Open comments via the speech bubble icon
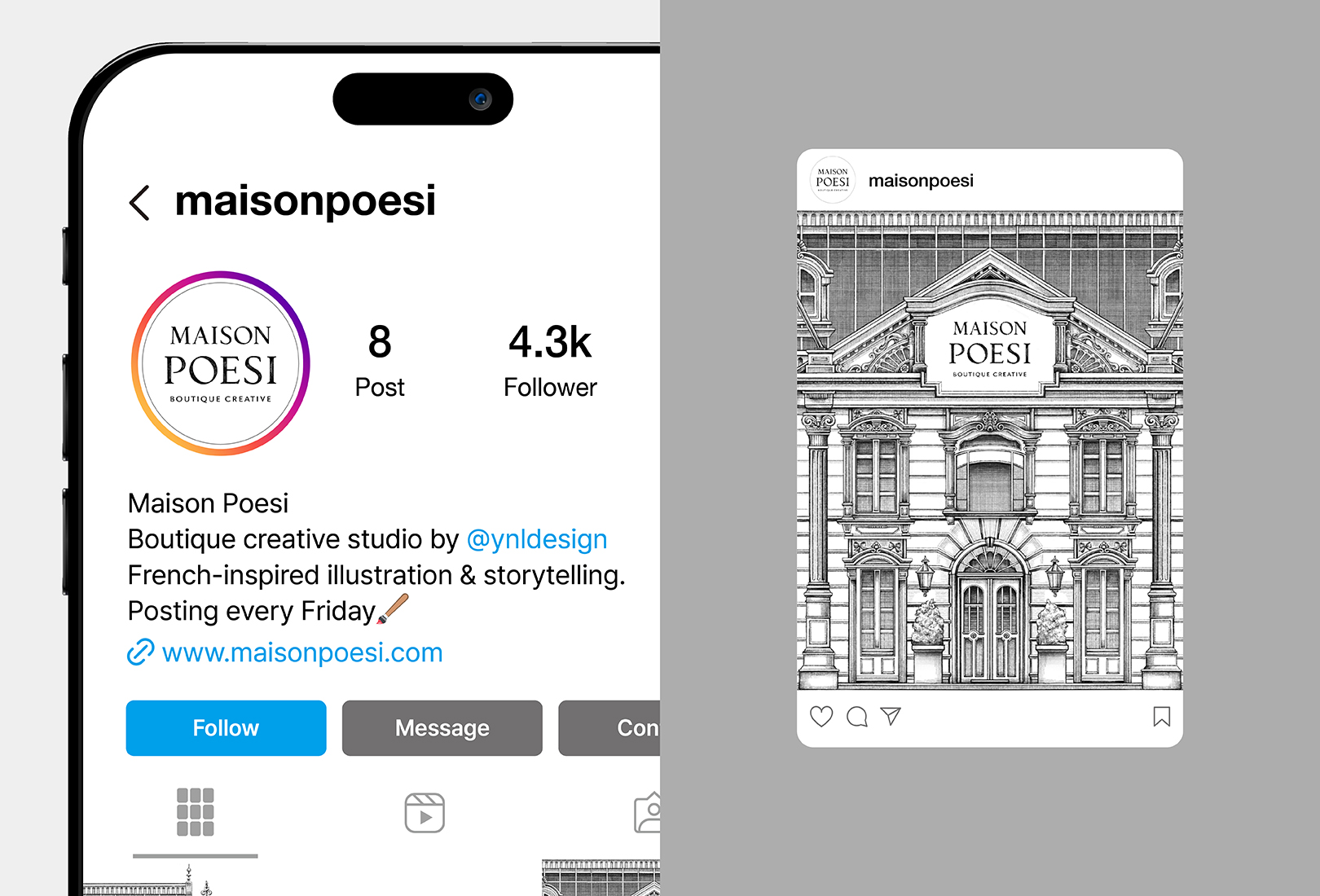 pos(857,717)
